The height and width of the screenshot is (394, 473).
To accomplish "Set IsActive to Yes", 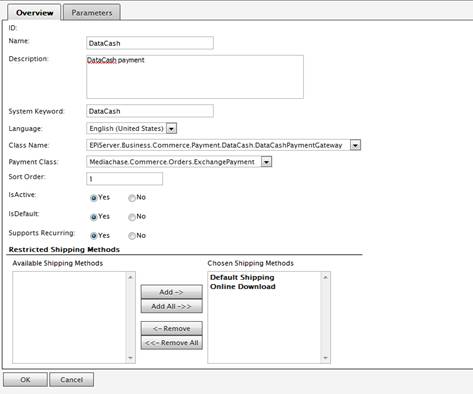I will (x=94, y=198).
